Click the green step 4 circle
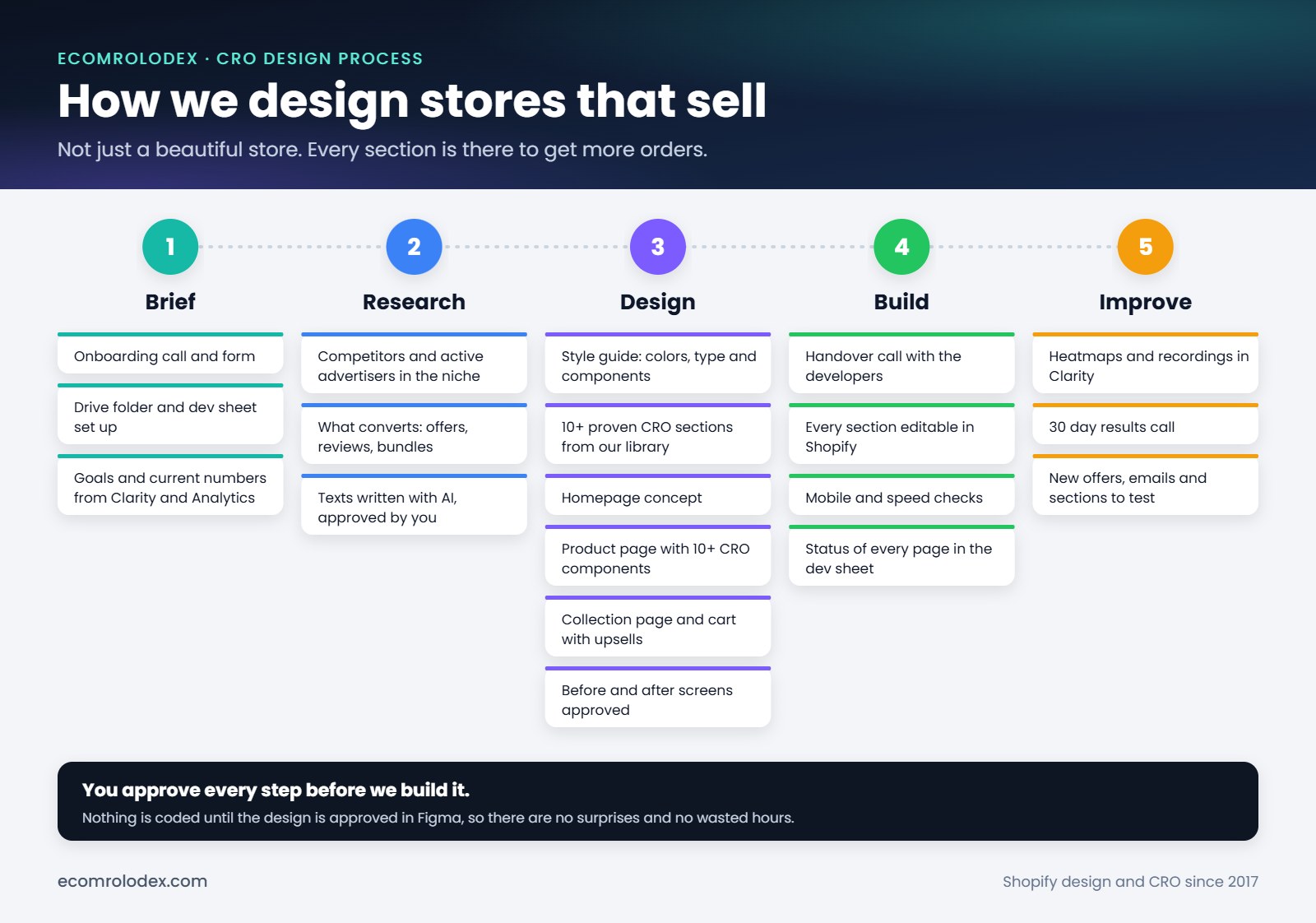 point(901,247)
